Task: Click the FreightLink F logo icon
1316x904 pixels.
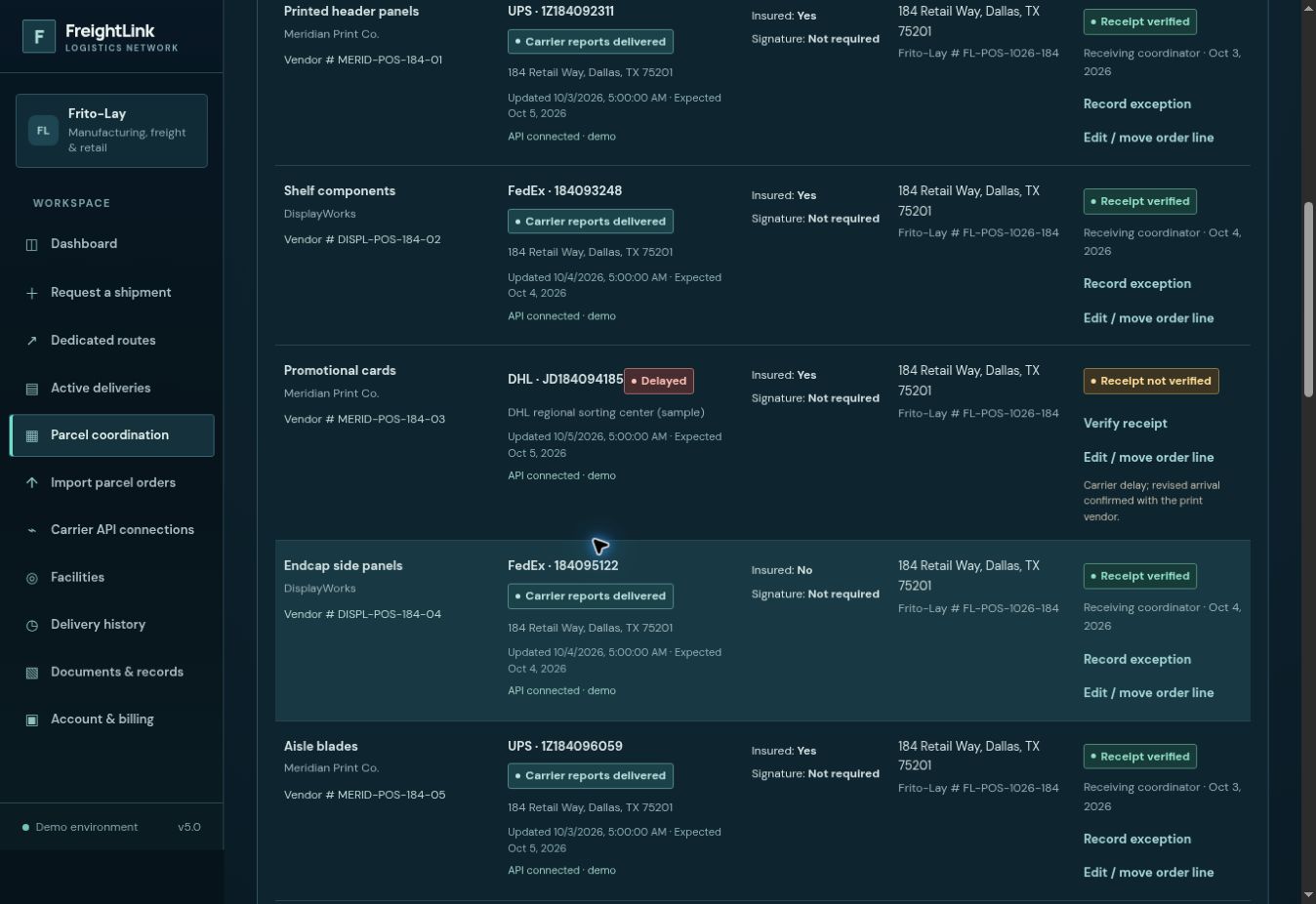Action: pyautogui.click(x=39, y=37)
